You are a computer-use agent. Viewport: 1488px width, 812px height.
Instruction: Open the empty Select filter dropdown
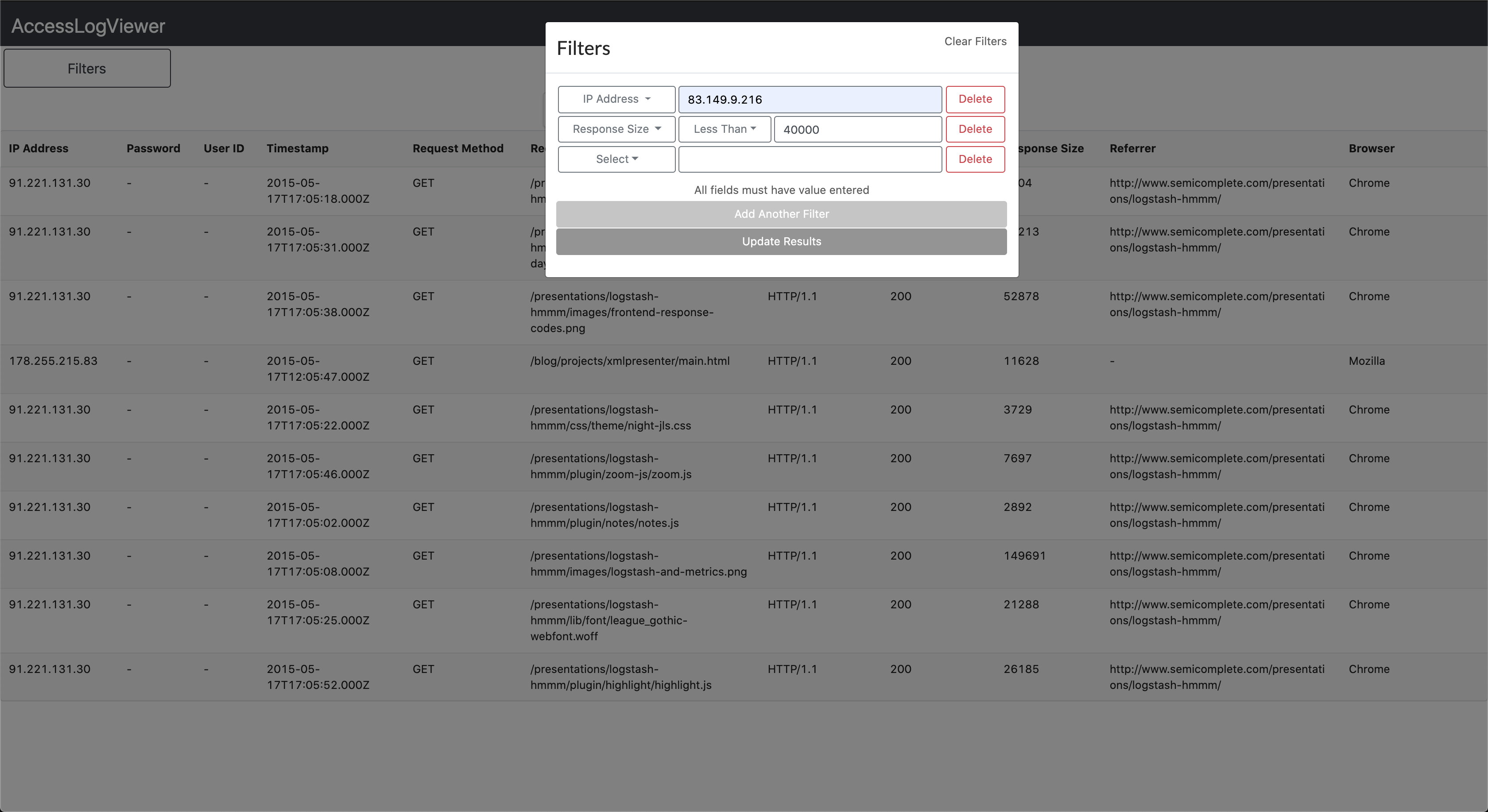pyautogui.click(x=616, y=159)
